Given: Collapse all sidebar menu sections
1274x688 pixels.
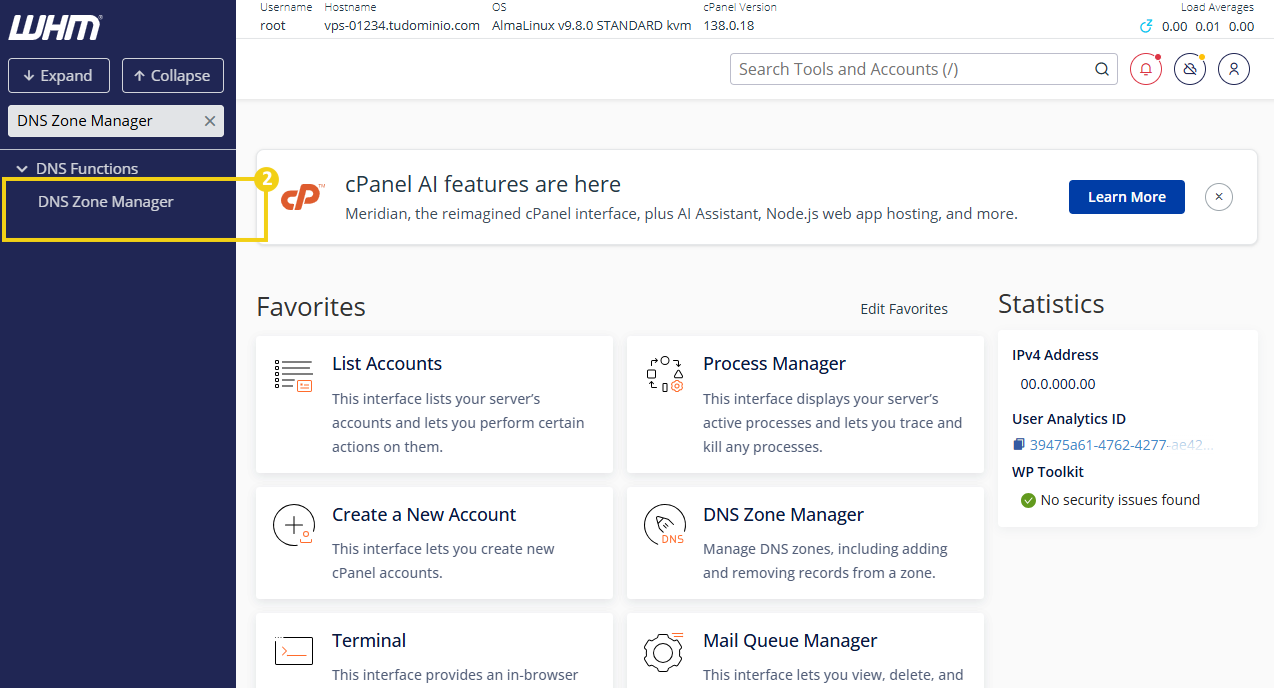Looking at the screenshot, I should pos(173,76).
